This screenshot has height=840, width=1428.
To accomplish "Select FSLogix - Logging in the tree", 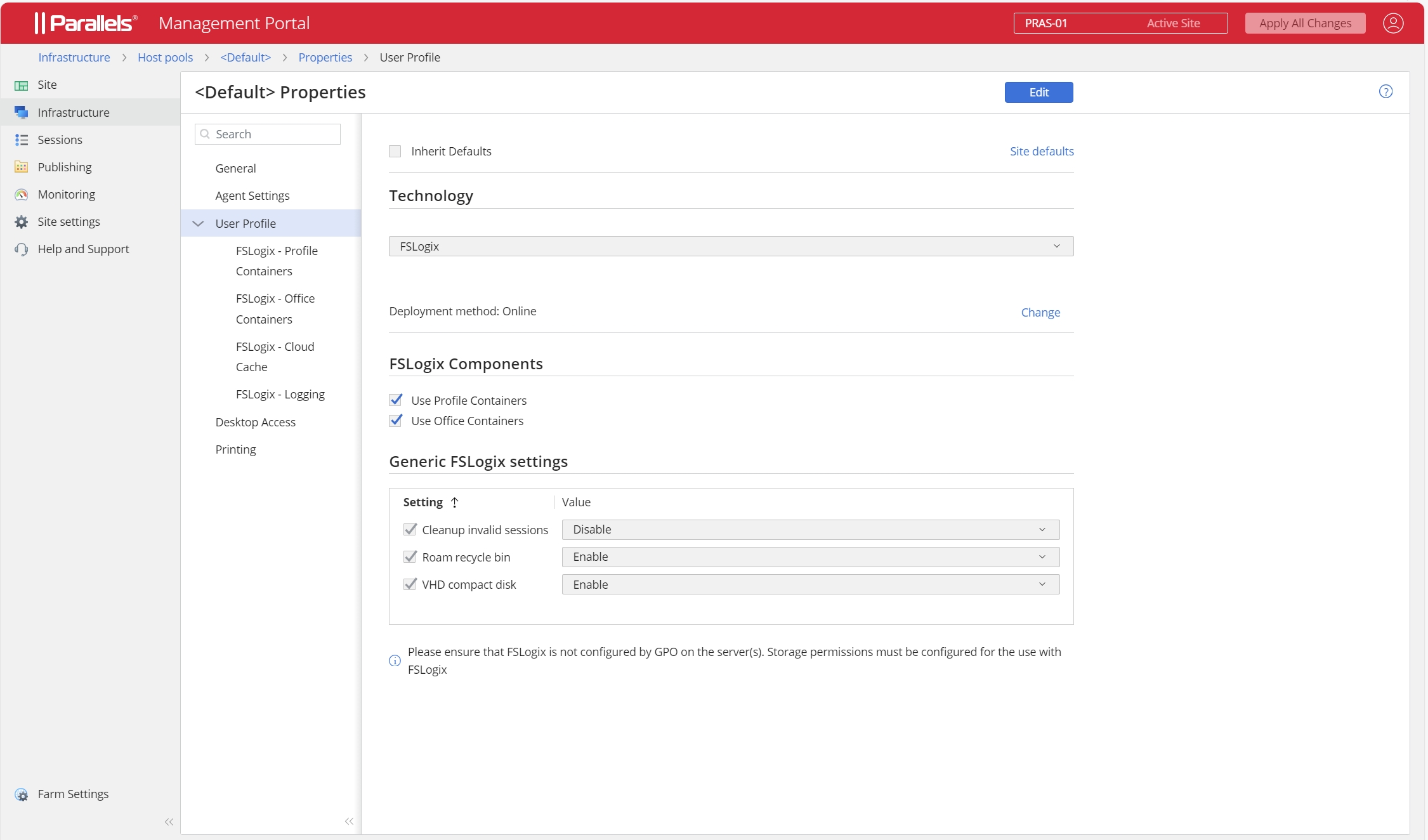I will click(280, 394).
